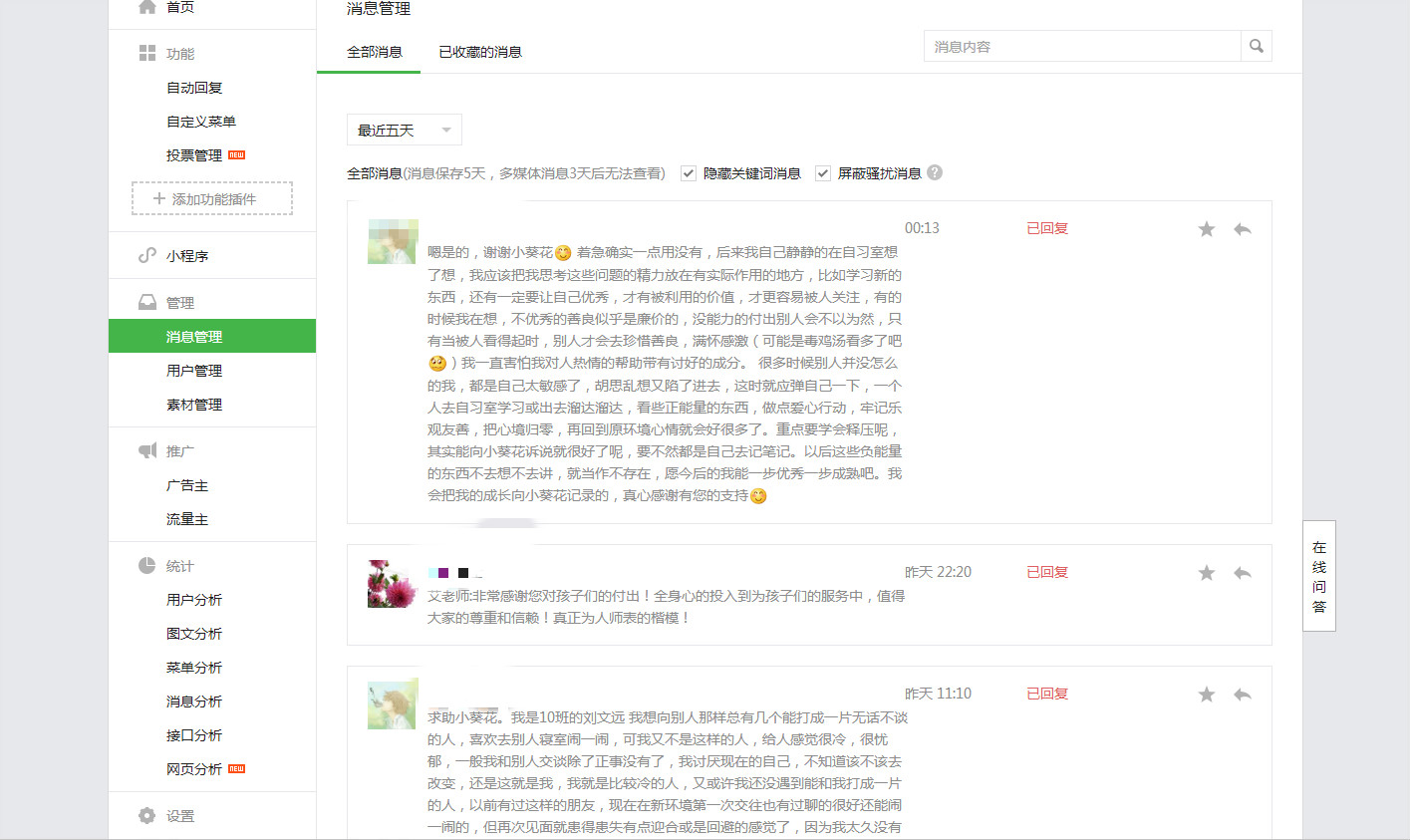Open 投票管理 in the sidebar

point(194,155)
